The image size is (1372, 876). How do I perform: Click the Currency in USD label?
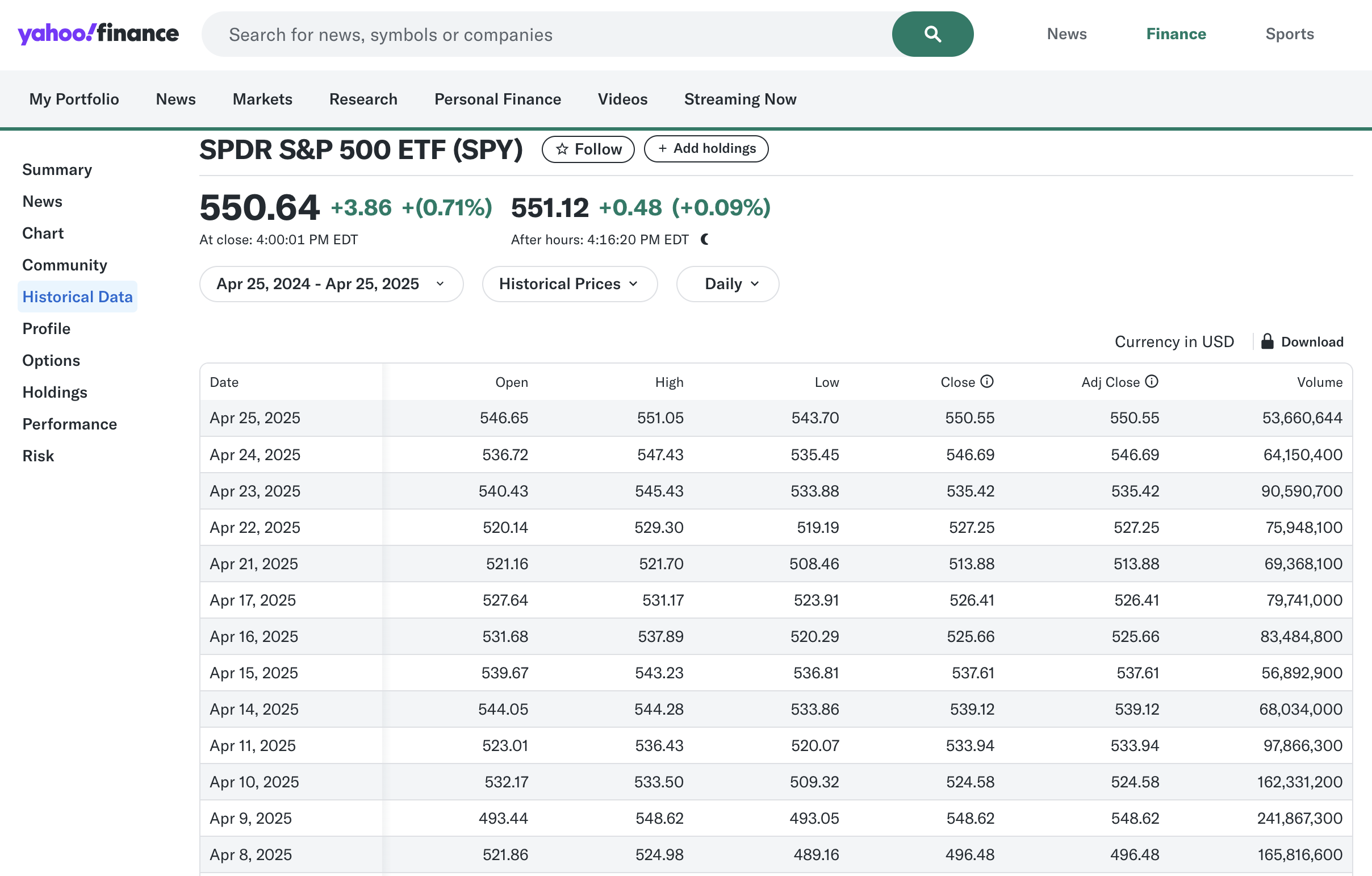pos(1174,341)
